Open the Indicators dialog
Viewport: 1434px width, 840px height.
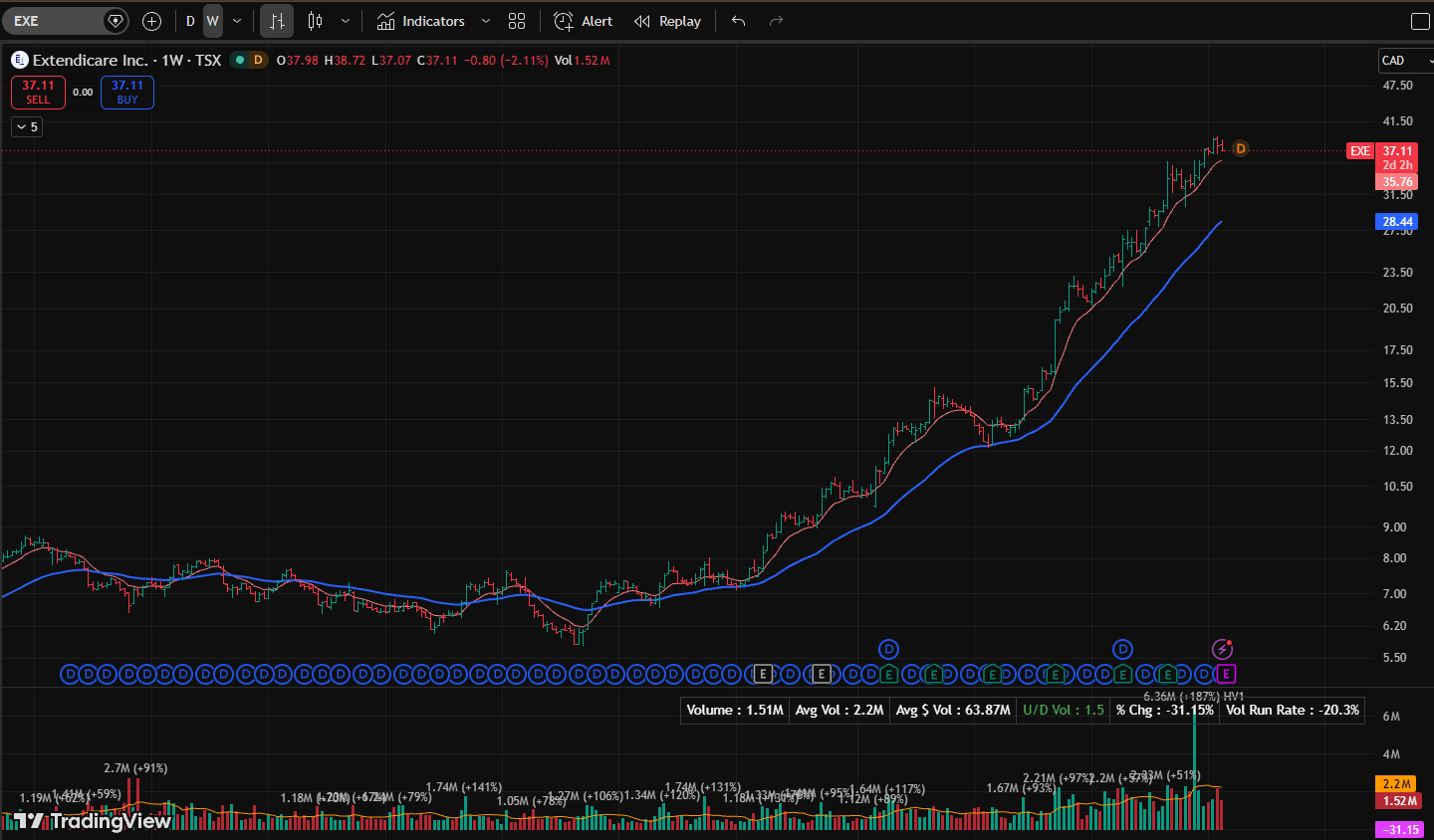(x=421, y=21)
